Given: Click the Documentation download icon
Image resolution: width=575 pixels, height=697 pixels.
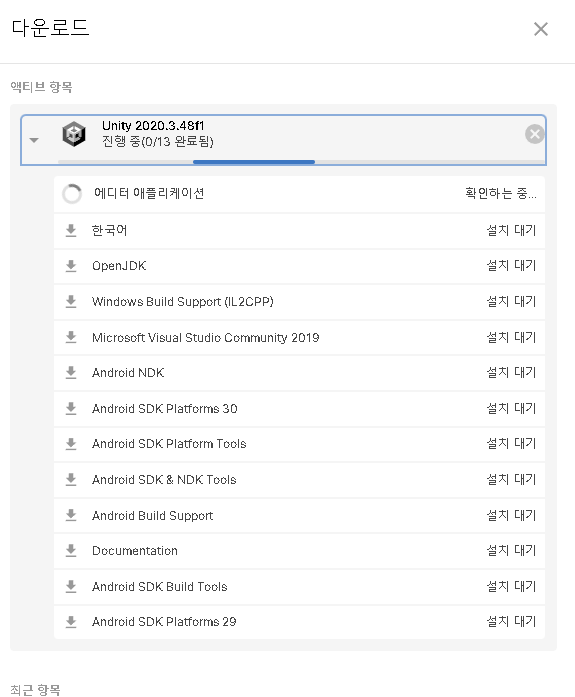Looking at the screenshot, I should tap(71, 551).
